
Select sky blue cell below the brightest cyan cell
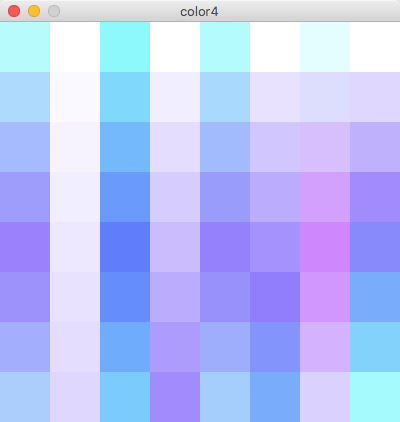click(x=125, y=97)
